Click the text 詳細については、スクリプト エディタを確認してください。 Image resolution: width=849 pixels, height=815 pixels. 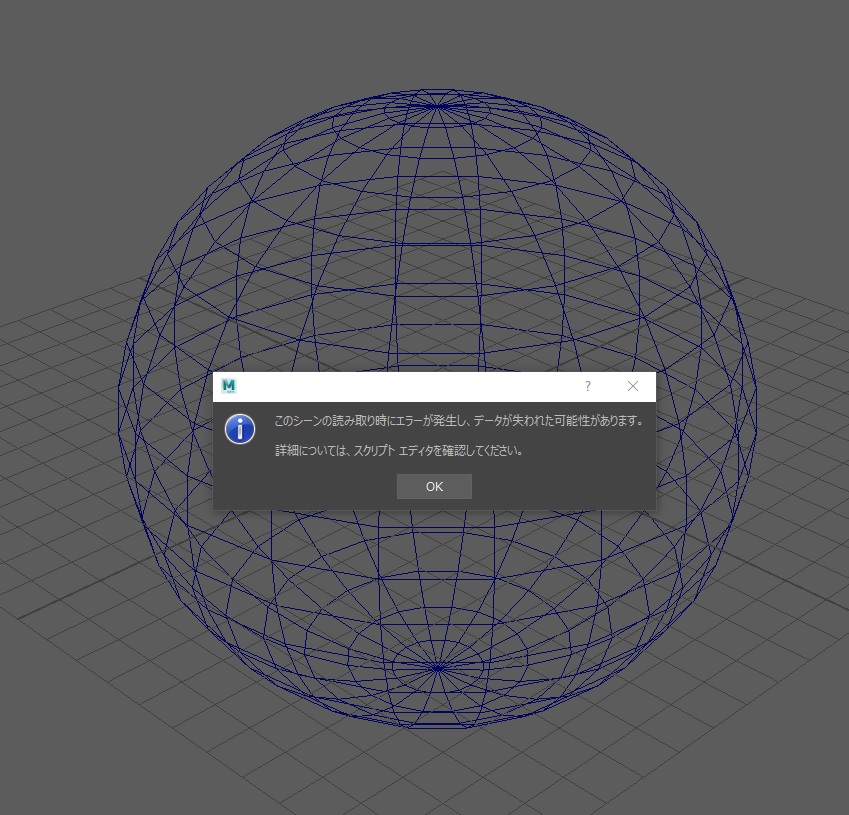coord(399,451)
